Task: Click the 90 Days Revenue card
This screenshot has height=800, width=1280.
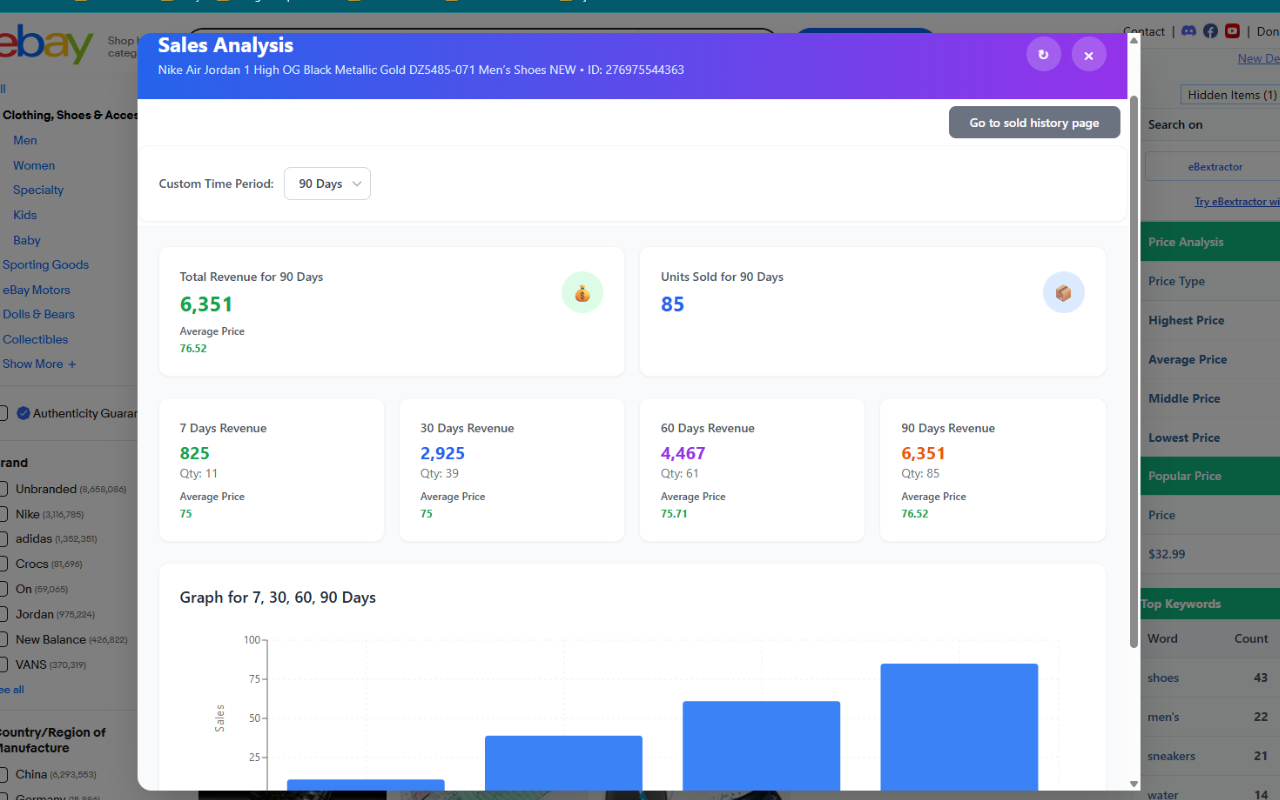Action: [993, 470]
